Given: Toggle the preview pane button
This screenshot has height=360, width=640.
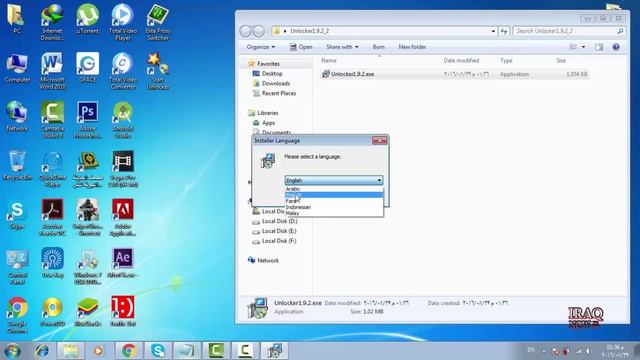Looking at the screenshot, I should coord(599,47).
